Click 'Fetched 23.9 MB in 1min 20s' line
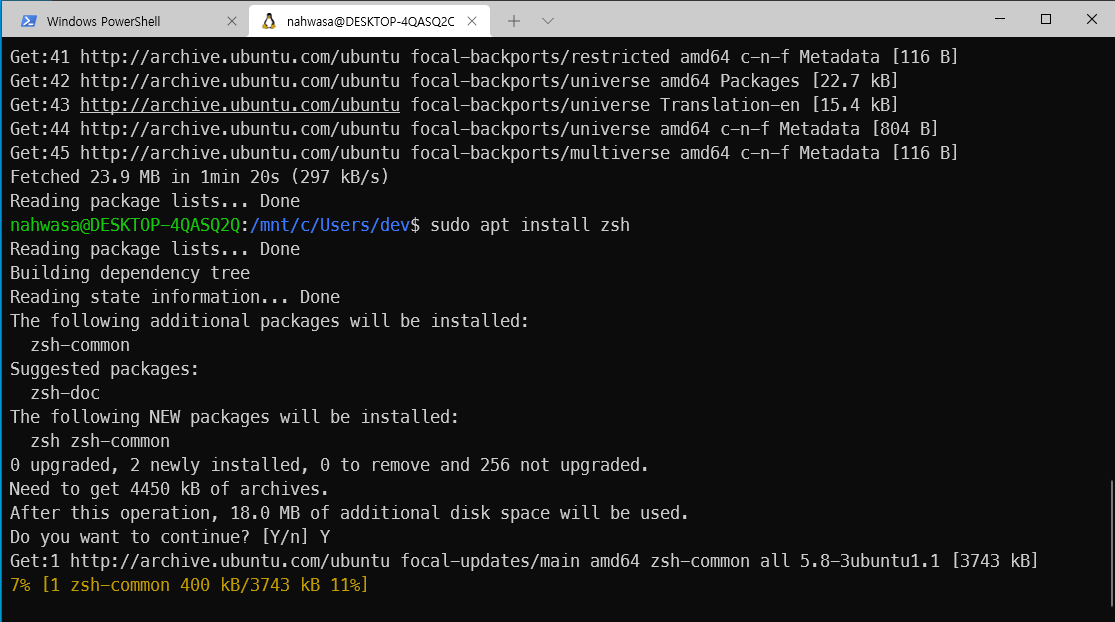This screenshot has height=622, width=1115. pos(199,177)
